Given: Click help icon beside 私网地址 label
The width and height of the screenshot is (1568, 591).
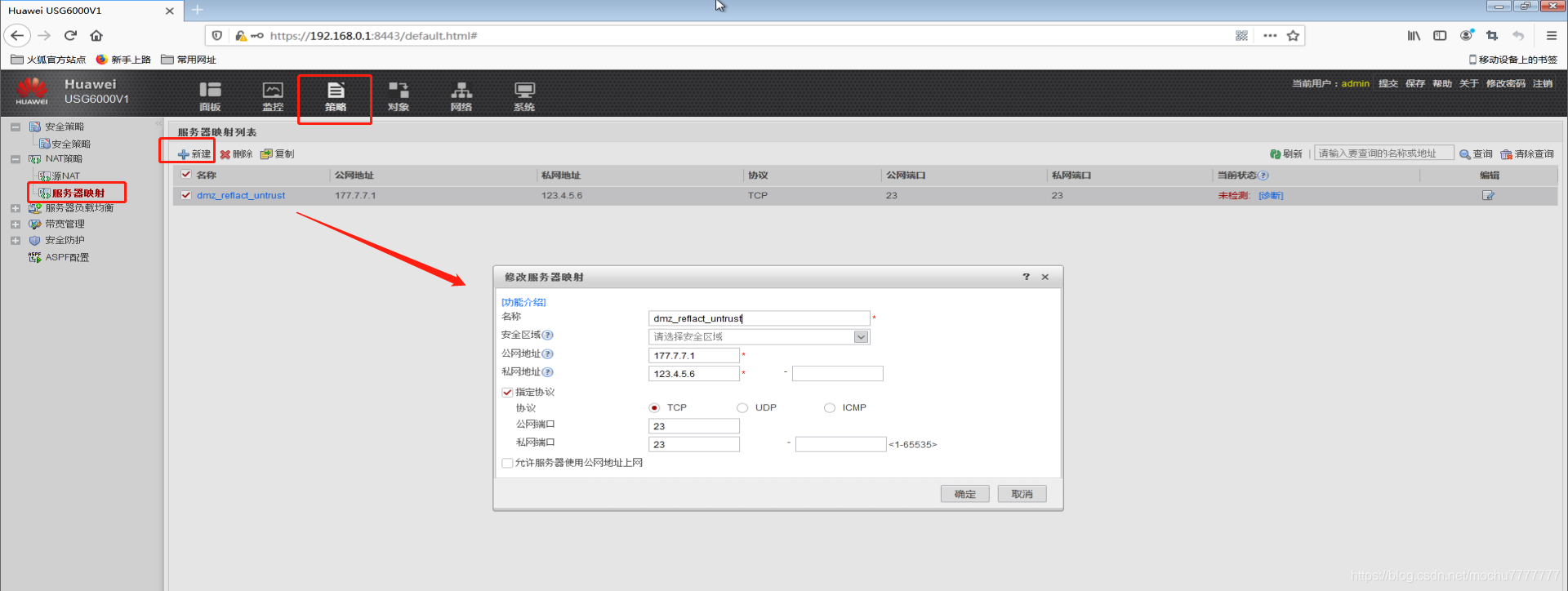Looking at the screenshot, I should 548,372.
